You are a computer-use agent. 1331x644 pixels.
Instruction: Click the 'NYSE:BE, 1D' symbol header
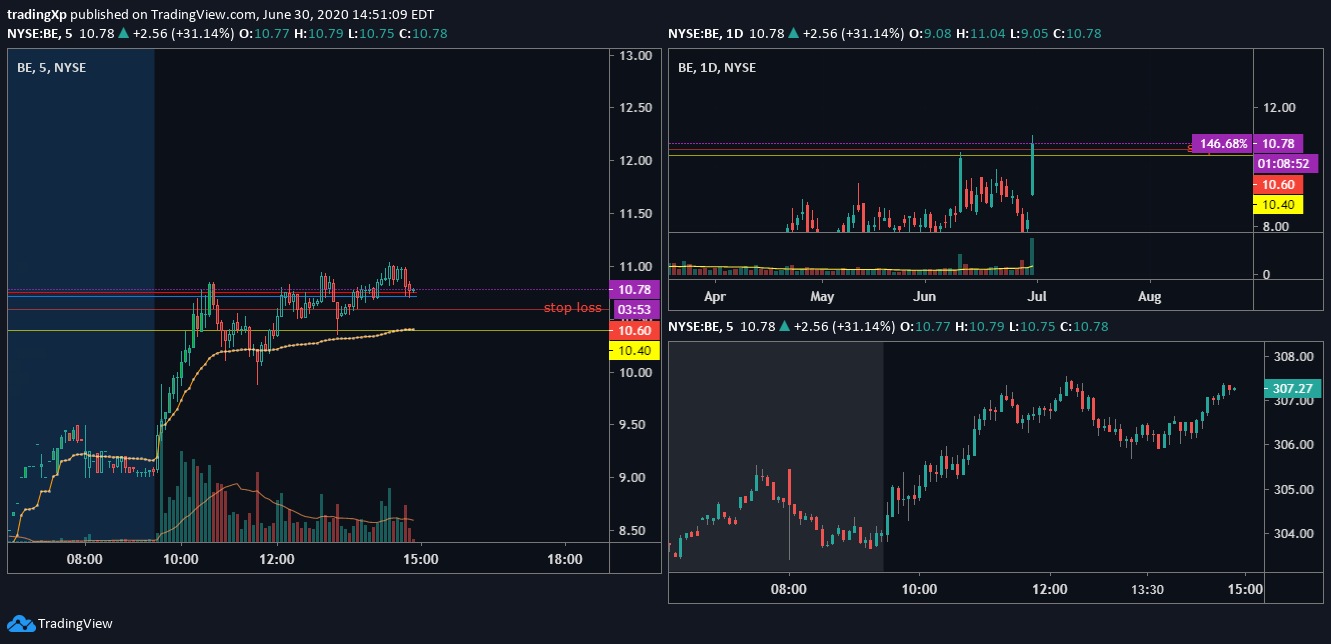tap(705, 34)
